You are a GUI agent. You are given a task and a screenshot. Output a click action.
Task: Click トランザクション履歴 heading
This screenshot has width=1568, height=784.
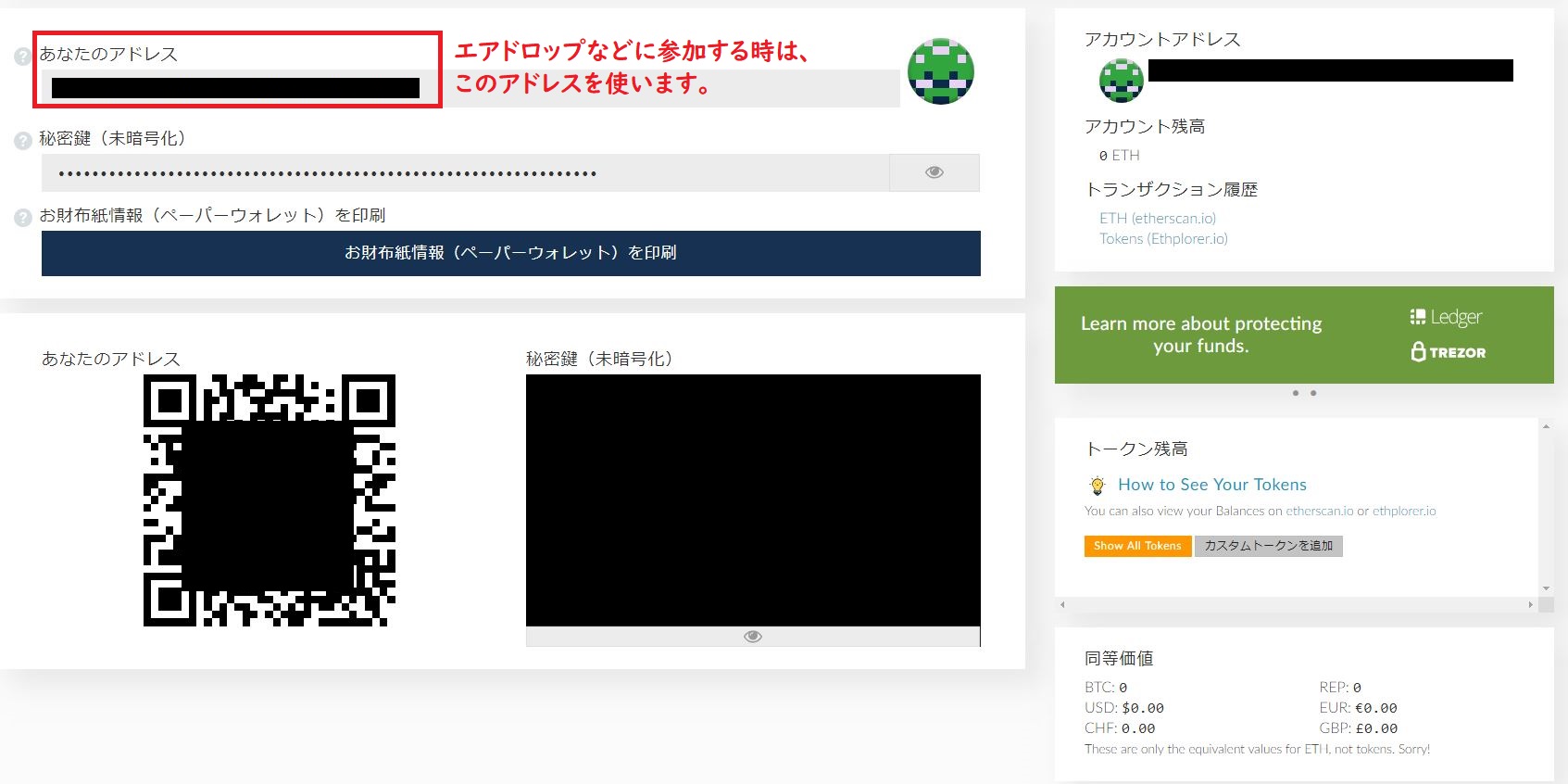pyautogui.click(x=1172, y=189)
